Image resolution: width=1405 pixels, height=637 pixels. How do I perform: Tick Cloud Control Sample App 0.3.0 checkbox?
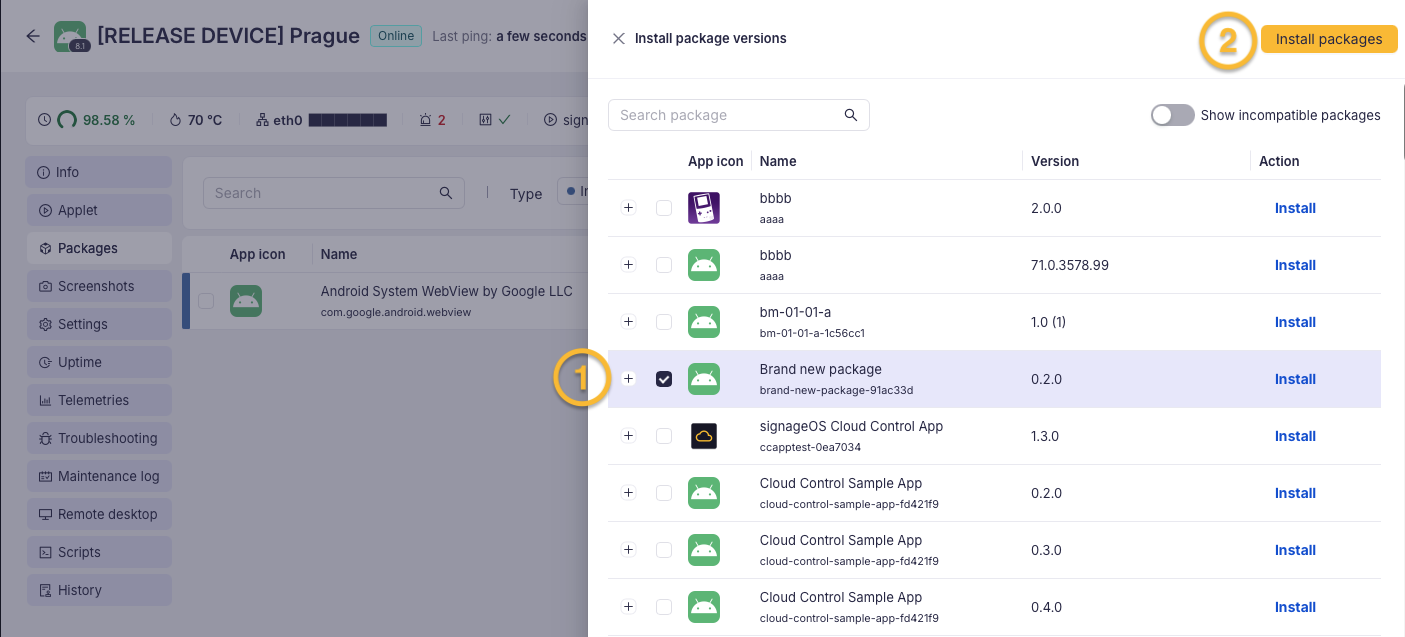tap(664, 550)
